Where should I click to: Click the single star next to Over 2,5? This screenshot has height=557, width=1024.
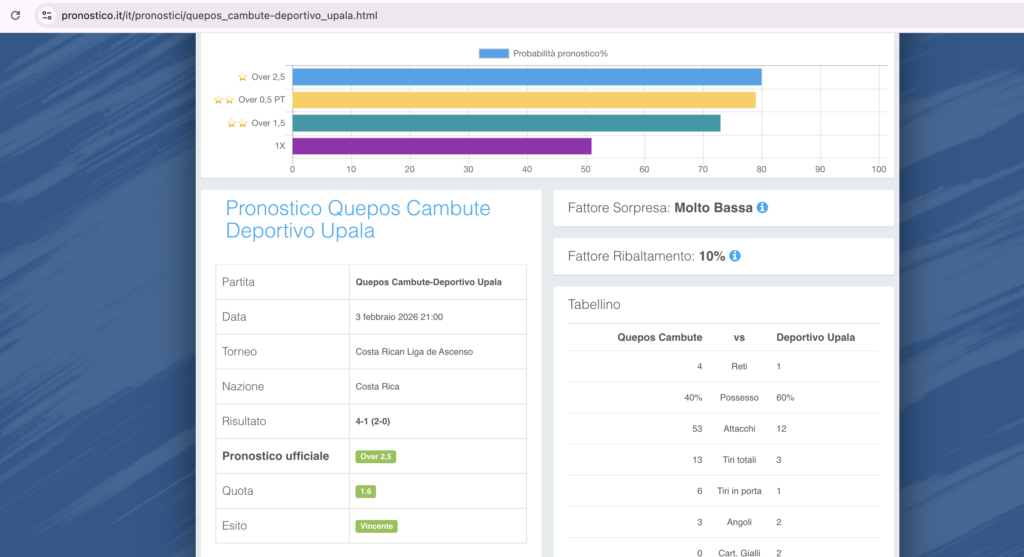[242, 77]
